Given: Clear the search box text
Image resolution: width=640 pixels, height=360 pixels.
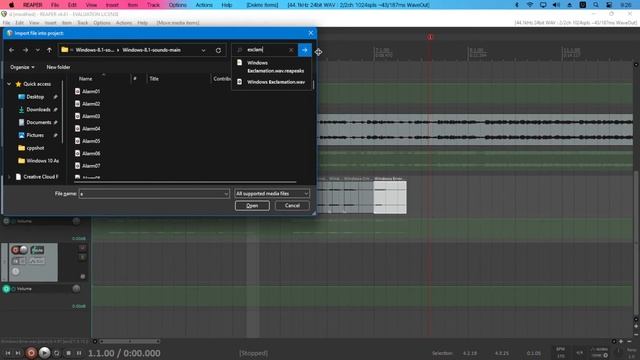Looking at the screenshot, I should (x=291, y=50).
